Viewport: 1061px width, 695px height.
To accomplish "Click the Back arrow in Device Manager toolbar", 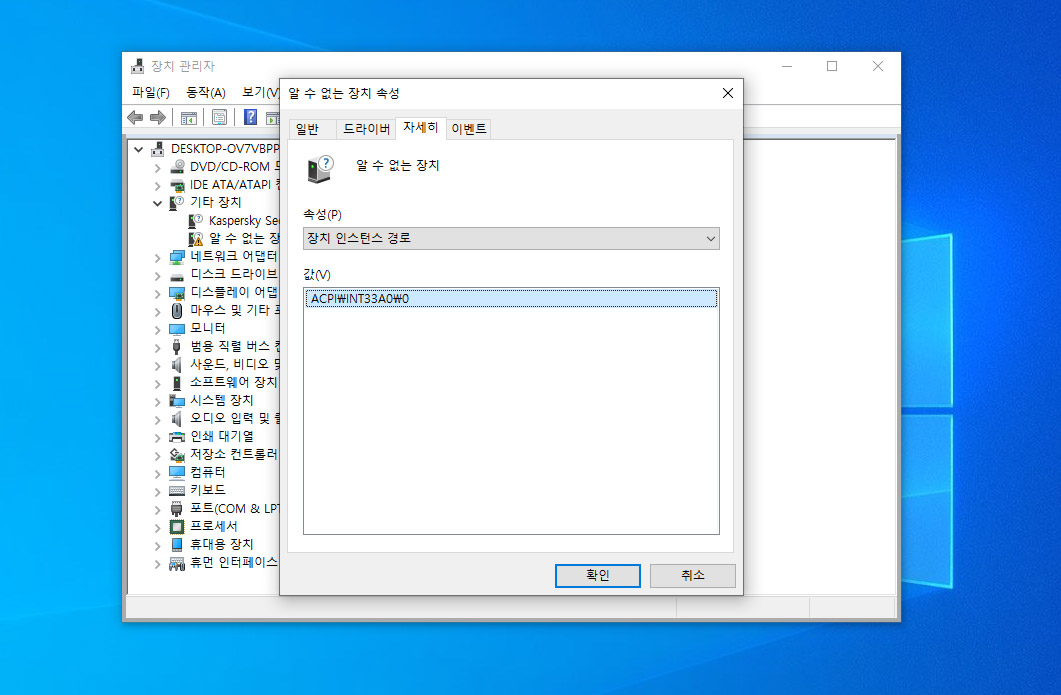I will point(135,118).
